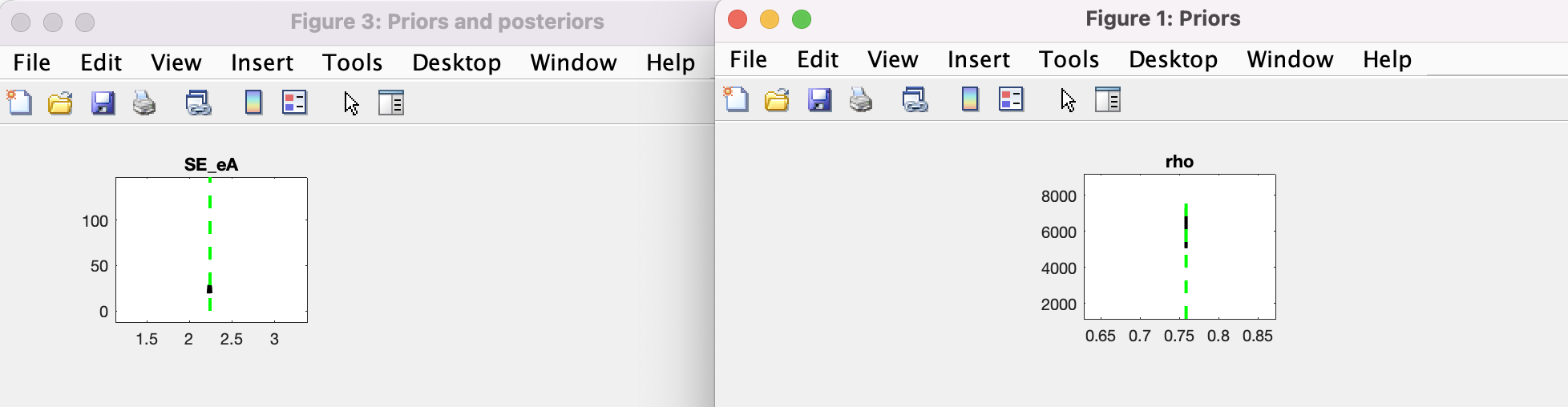Click Open File icon in Figure 1 toolbar
This screenshot has height=407, width=1568.
point(777,99)
